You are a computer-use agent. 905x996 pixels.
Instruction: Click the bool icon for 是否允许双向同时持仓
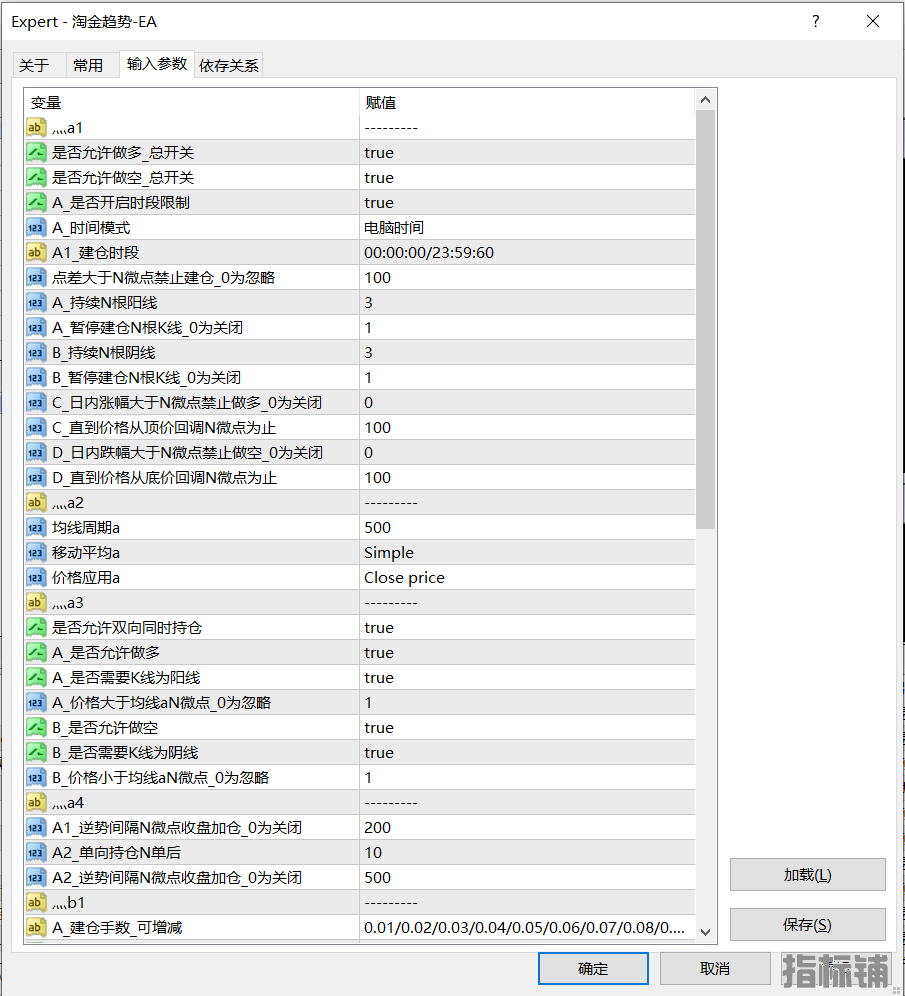(x=36, y=628)
